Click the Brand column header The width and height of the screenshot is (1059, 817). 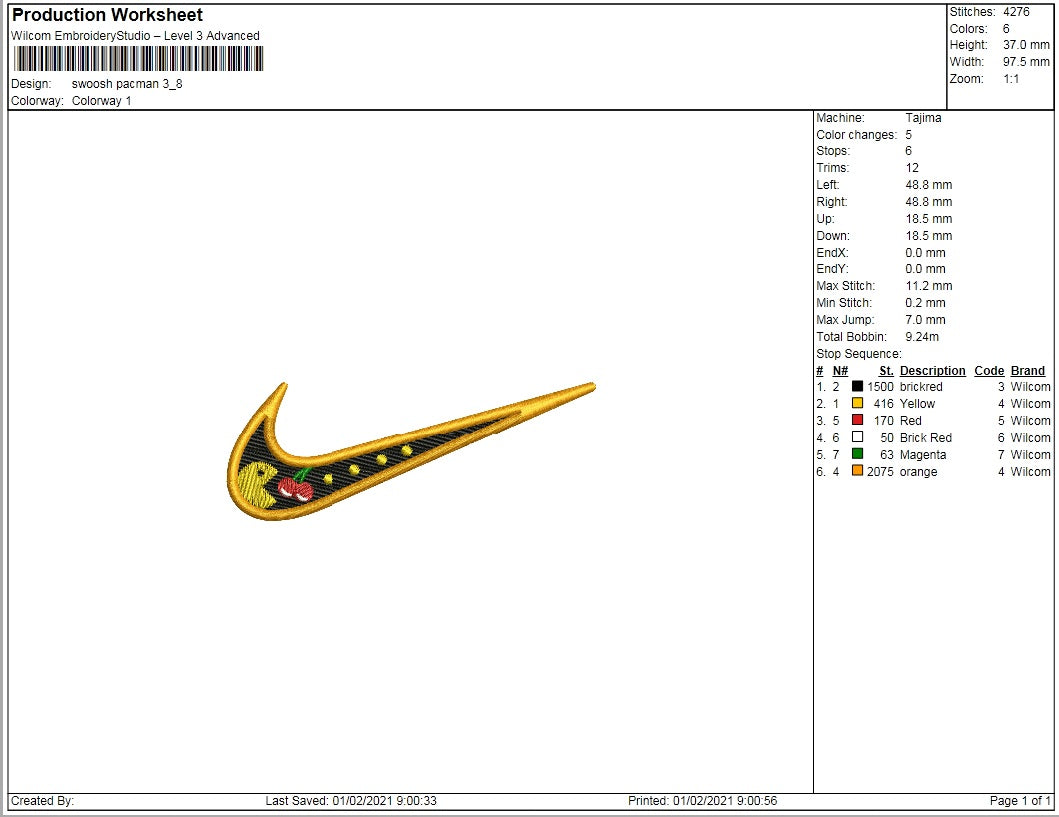(x=1027, y=371)
